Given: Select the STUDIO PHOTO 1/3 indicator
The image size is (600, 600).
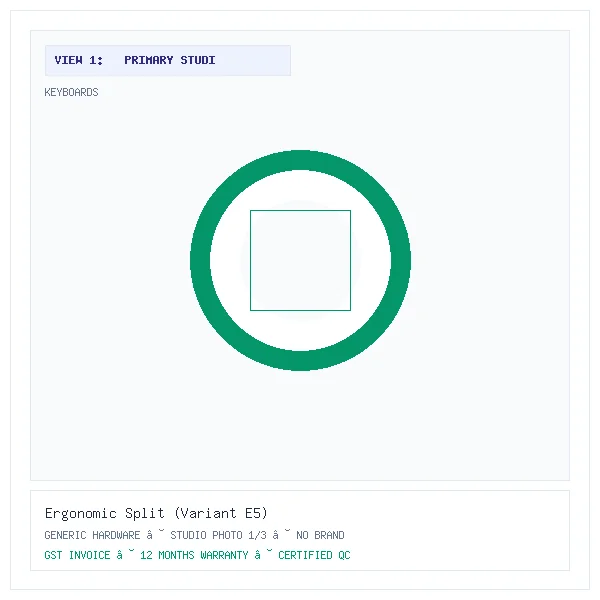Looking at the screenshot, I should click(x=218, y=535).
